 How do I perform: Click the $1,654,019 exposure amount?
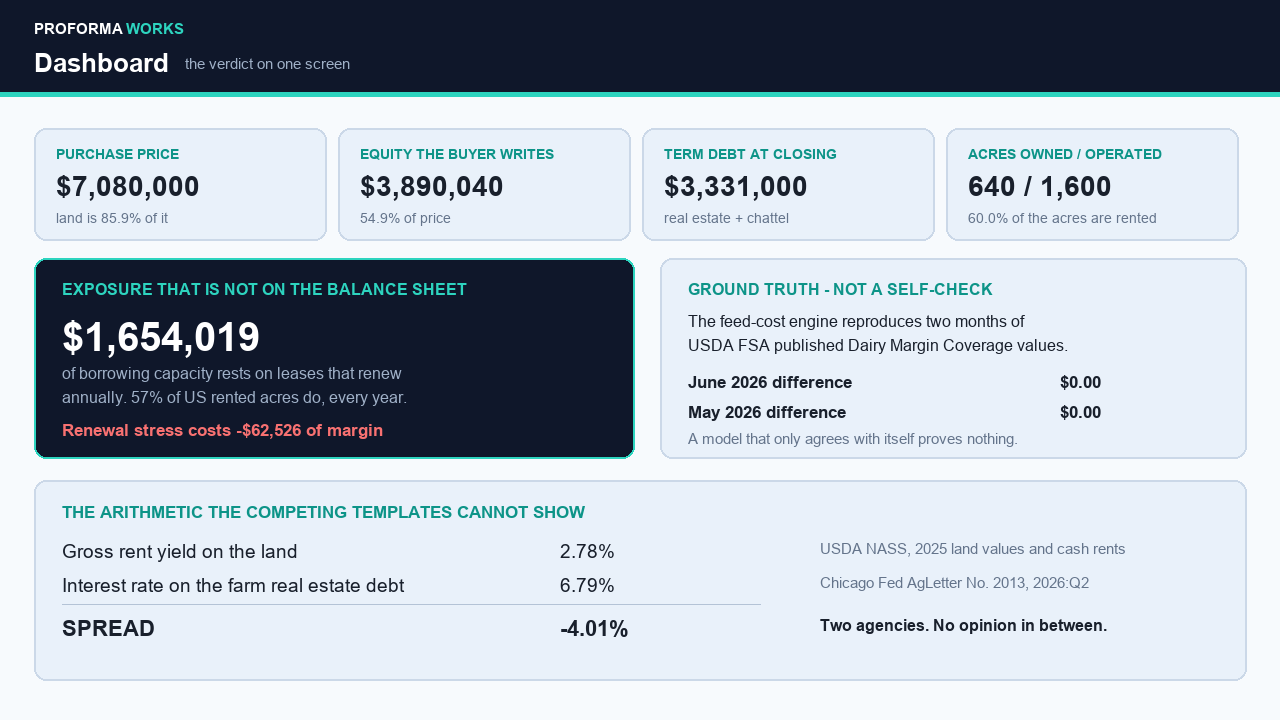point(161,337)
